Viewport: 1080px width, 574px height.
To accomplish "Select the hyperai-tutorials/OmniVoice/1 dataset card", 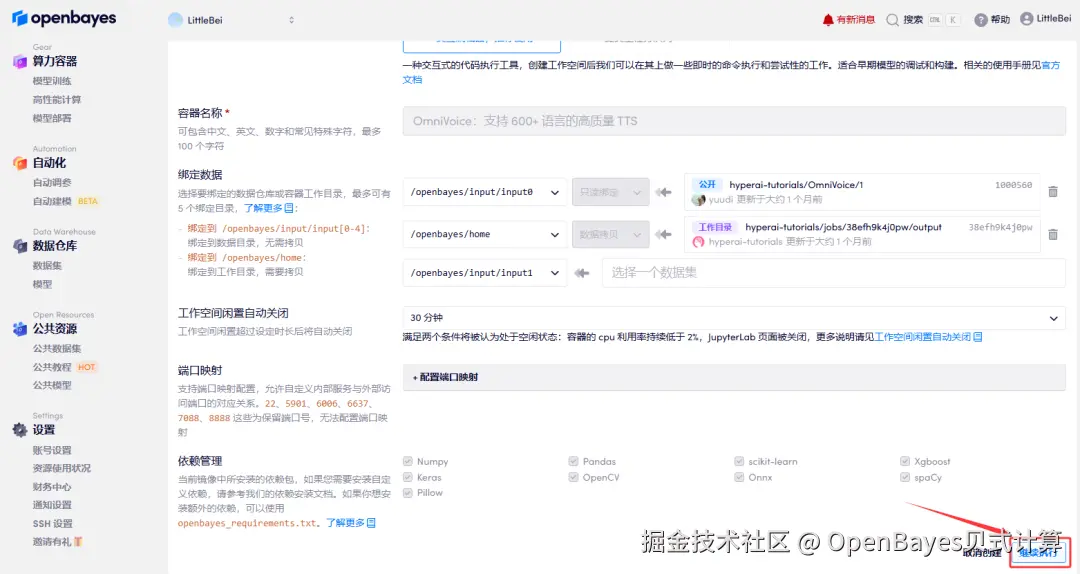I will (x=862, y=192).
